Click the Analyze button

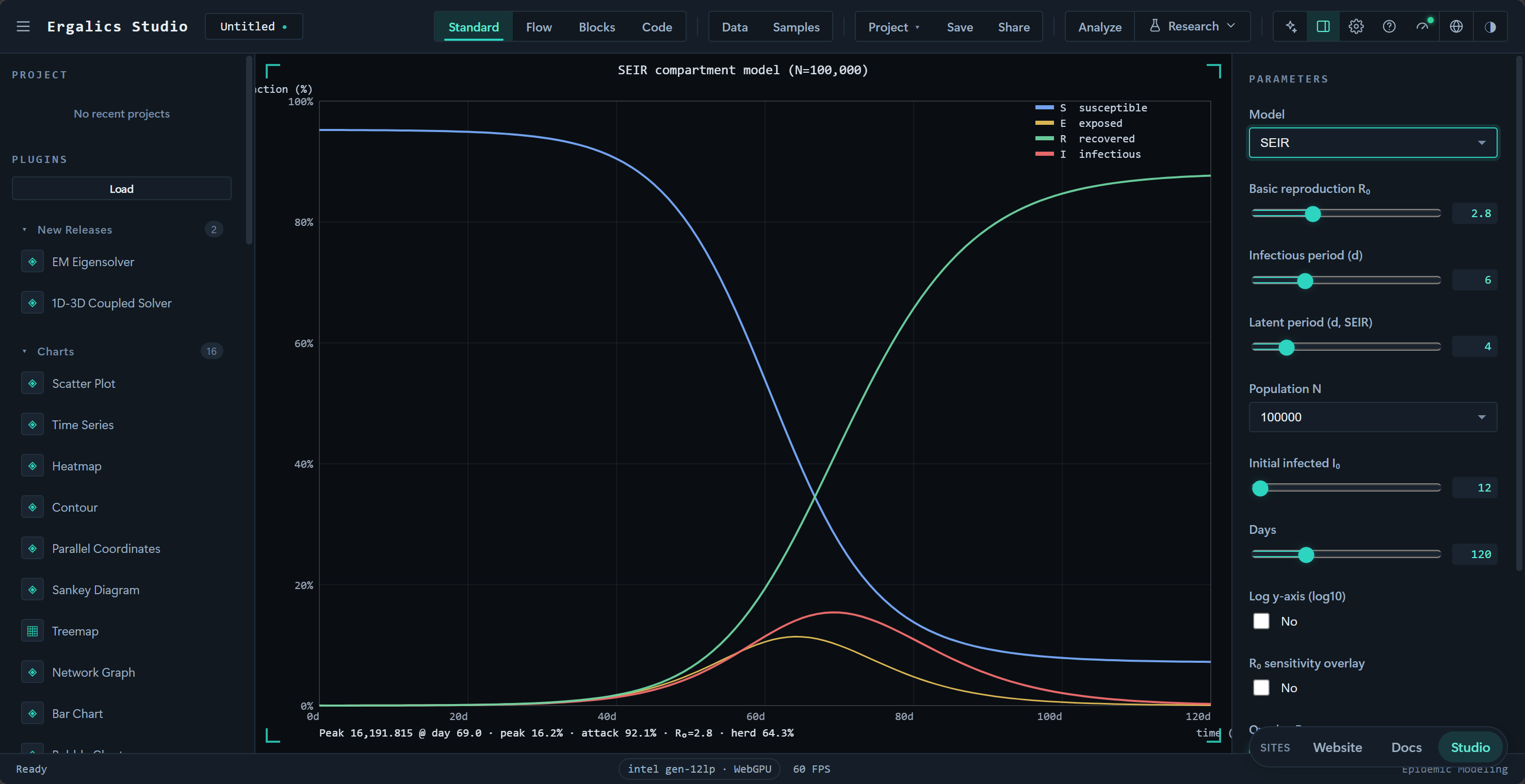tap(1099, 27)
